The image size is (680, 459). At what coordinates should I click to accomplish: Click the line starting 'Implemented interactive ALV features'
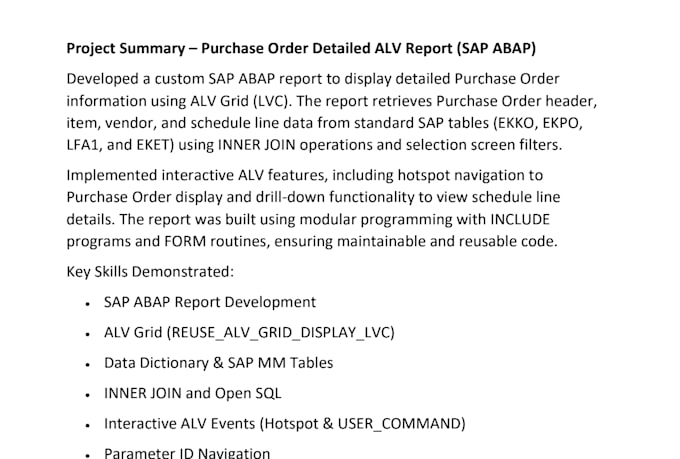pos(304,175)
